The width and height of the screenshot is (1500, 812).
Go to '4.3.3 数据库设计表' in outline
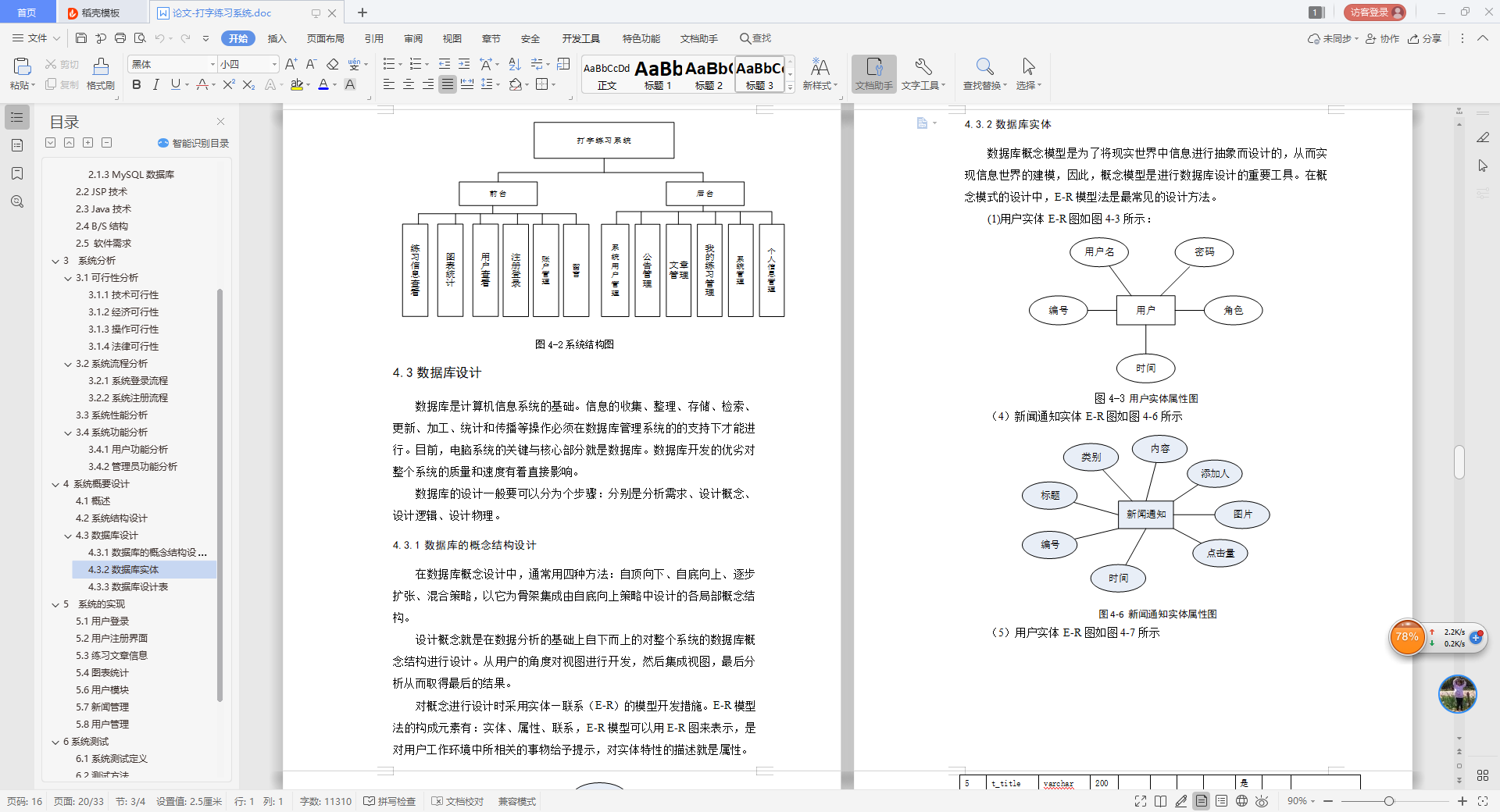(x=128, y=586)
